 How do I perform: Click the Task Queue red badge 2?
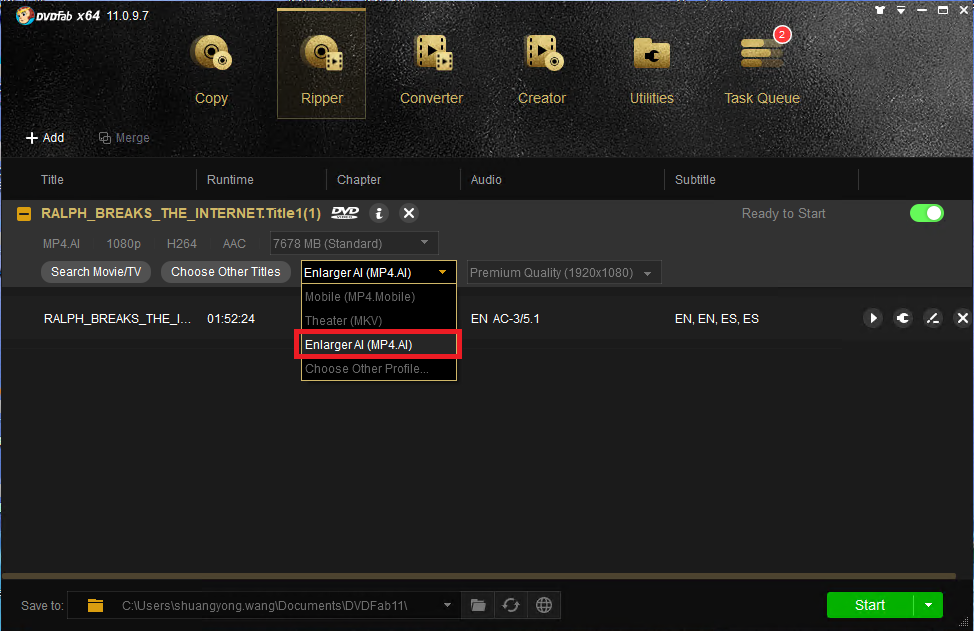pyautogui.click(x=782, y=34)
